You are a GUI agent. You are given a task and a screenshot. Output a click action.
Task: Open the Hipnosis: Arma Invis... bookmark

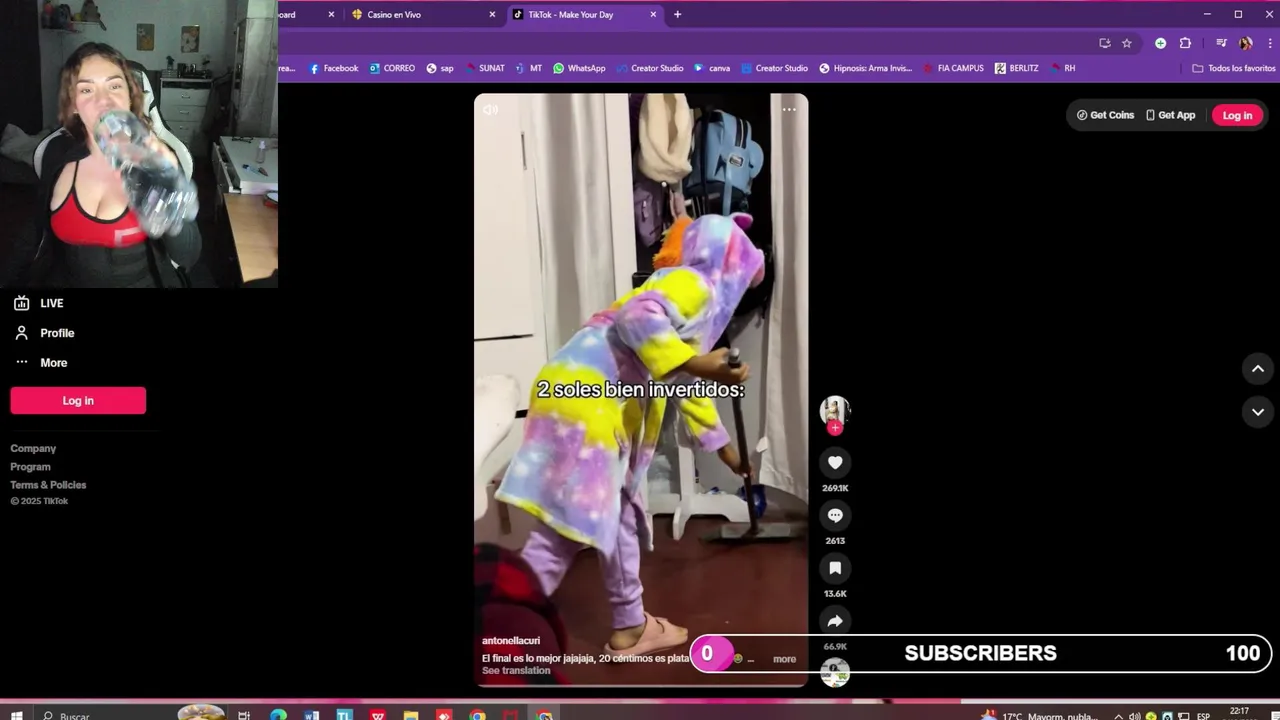[x=866, y=68]
